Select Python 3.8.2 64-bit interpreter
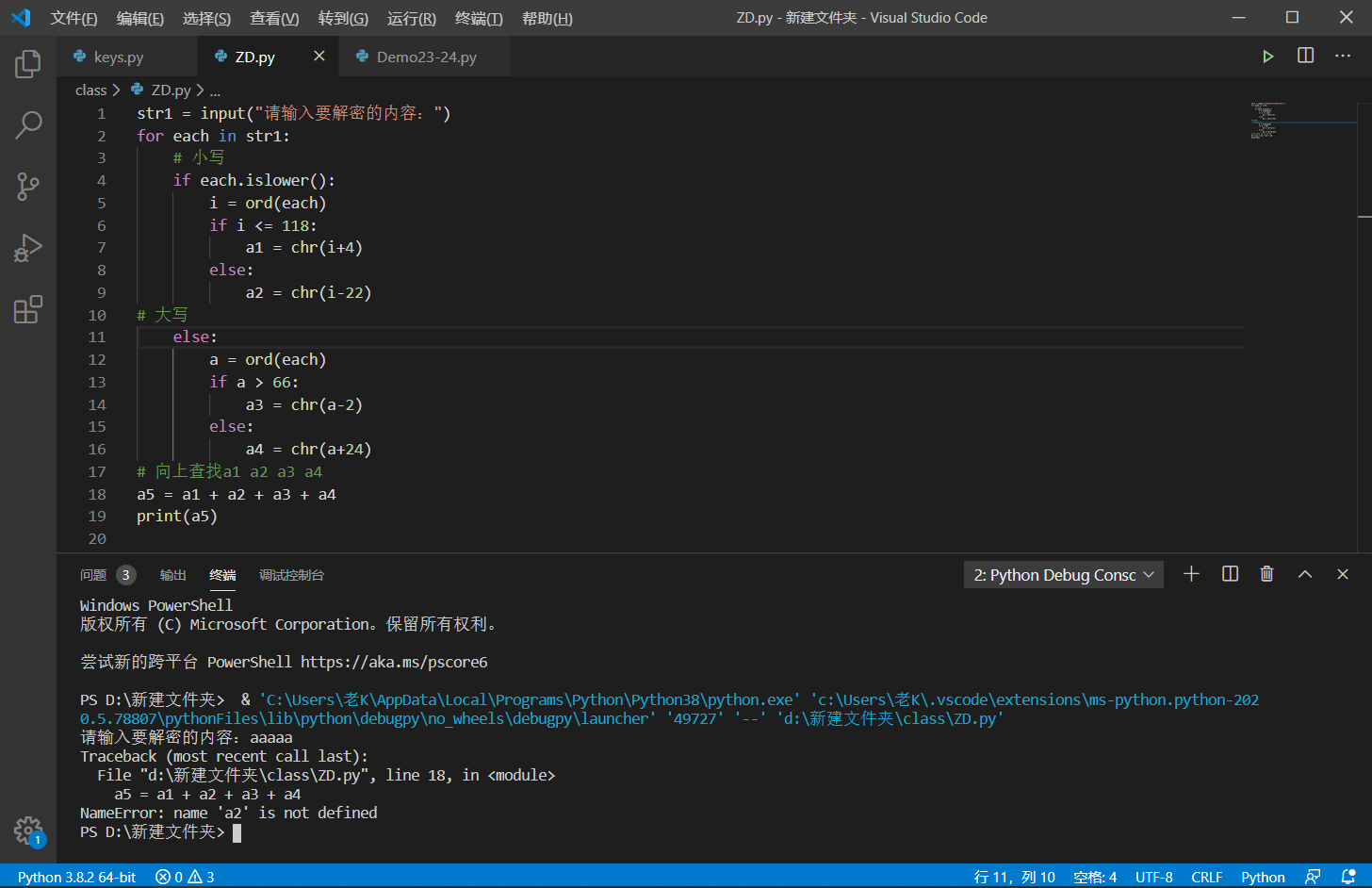 click(76, 877)
